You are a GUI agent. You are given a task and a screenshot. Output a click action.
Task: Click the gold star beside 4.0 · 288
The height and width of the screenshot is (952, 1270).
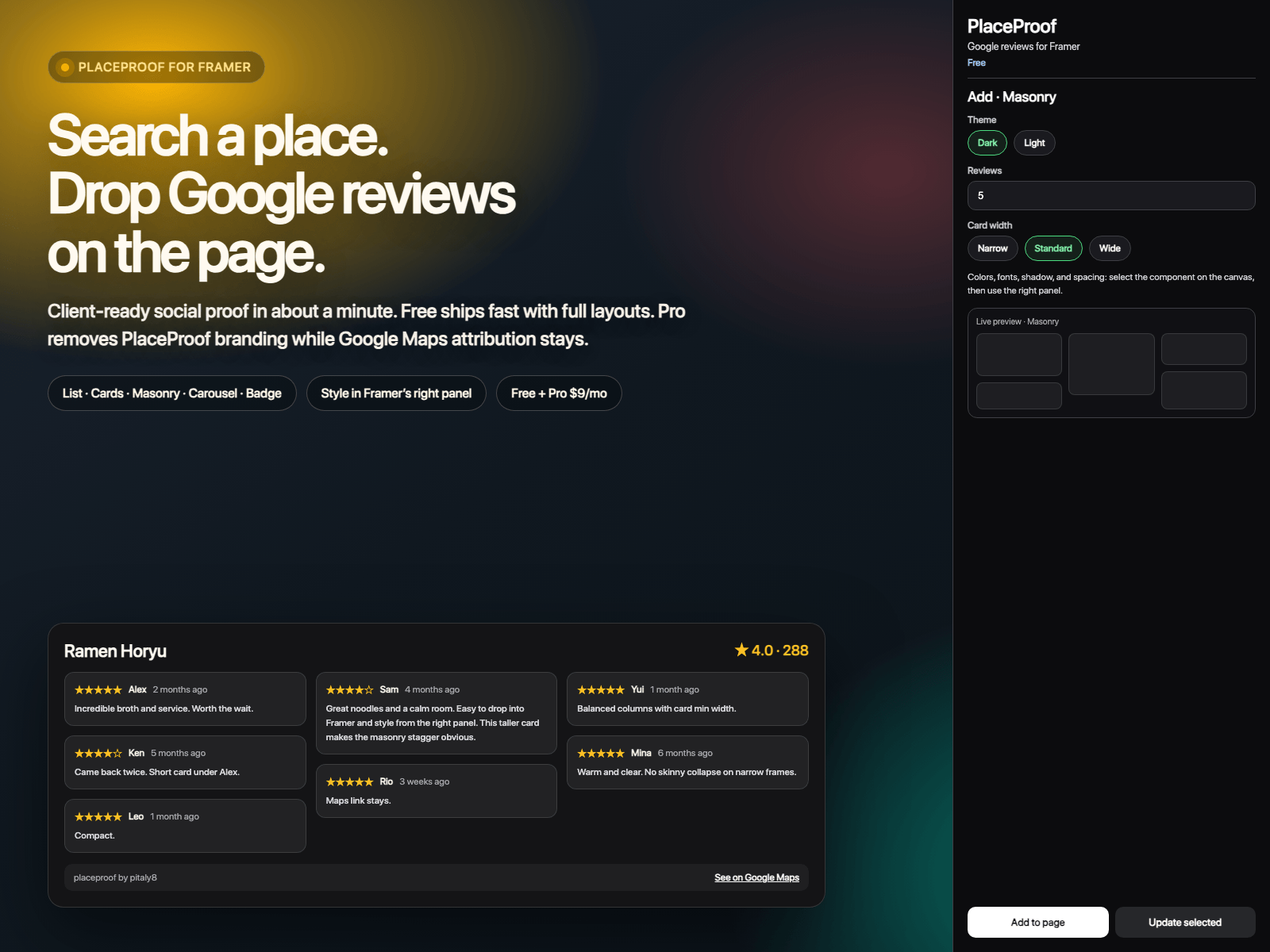(741, 650)
